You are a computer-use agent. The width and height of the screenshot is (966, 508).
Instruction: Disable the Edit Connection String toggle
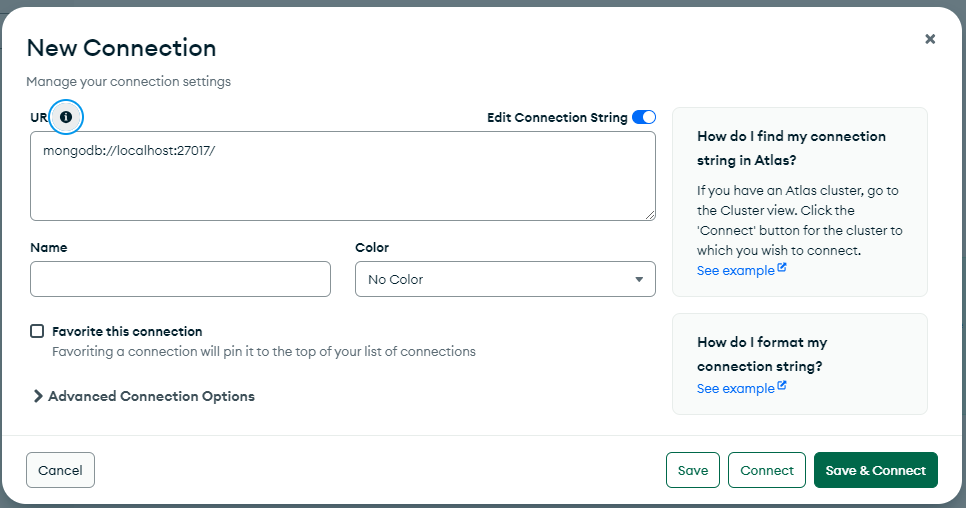(644, 117)
